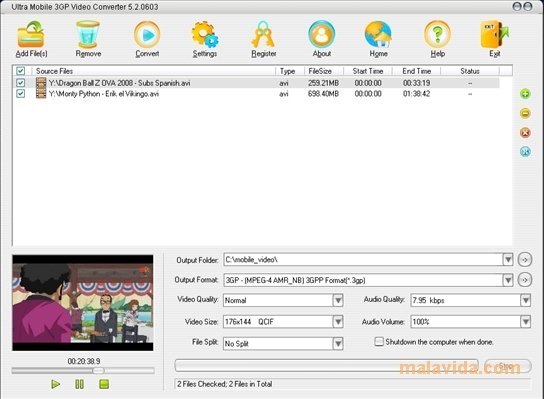Go to Home globe icon
The width and height of the screenshot is (544, 399).
(378, 34)
